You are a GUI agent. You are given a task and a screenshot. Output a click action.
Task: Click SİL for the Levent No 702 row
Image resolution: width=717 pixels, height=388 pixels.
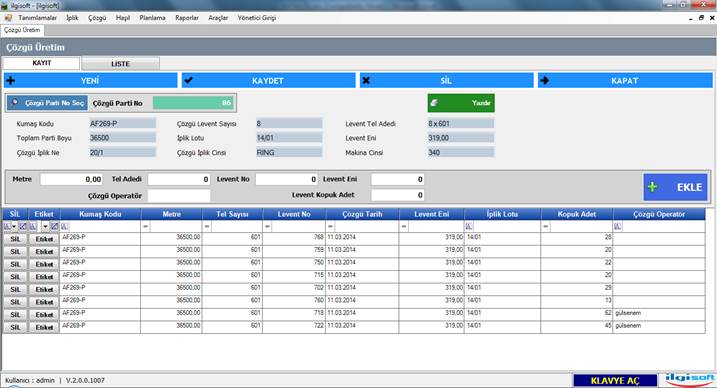click(x=15, y=289)
